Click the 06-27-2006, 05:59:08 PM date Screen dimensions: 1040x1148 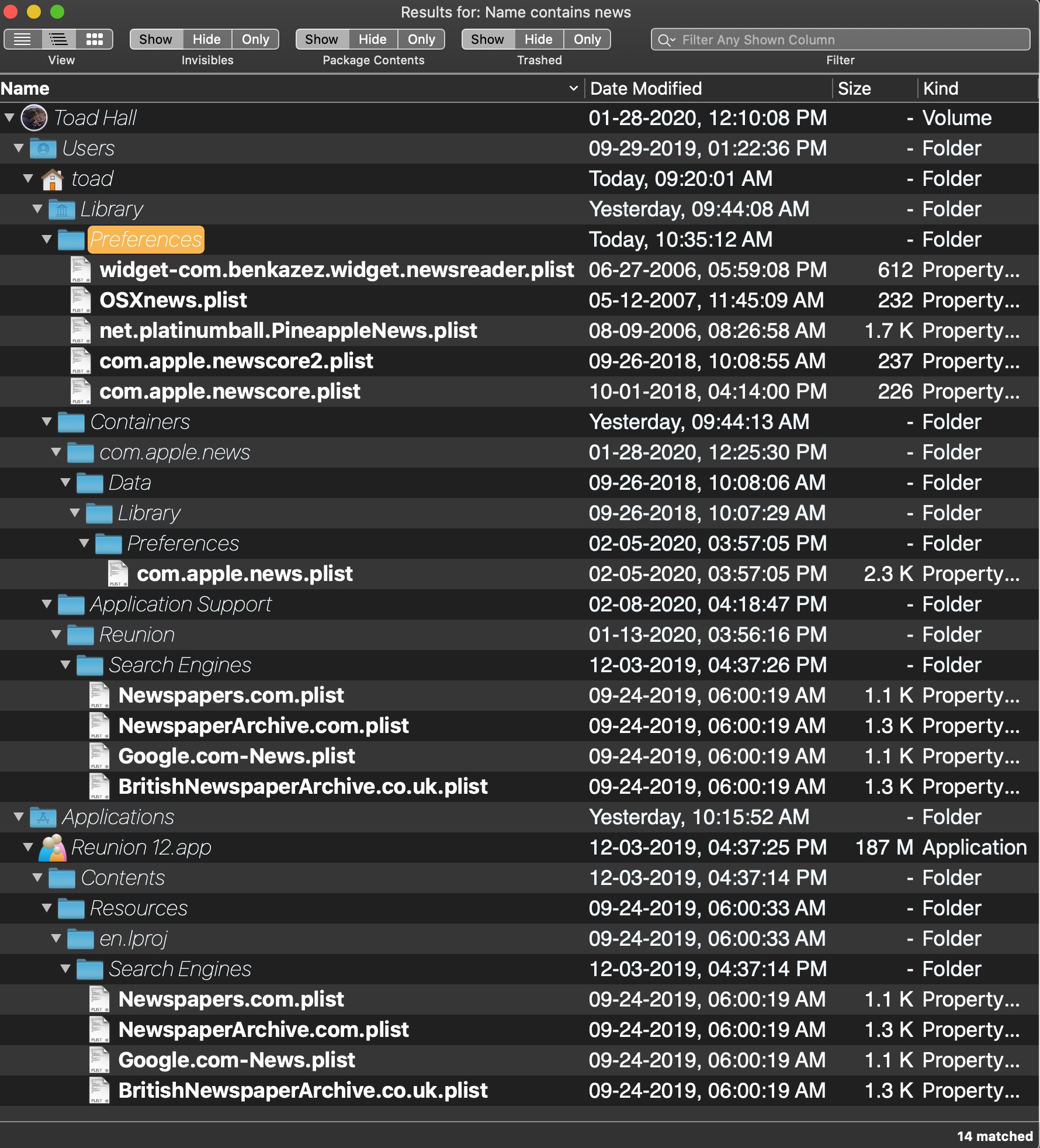point(708,270)
